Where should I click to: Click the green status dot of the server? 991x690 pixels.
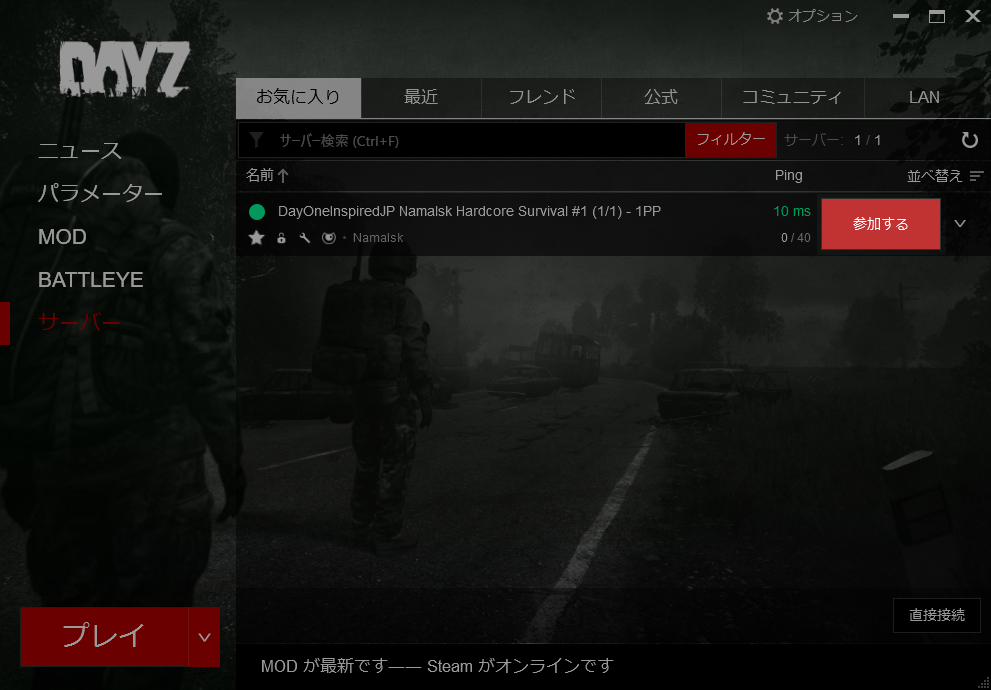[257, 211]
